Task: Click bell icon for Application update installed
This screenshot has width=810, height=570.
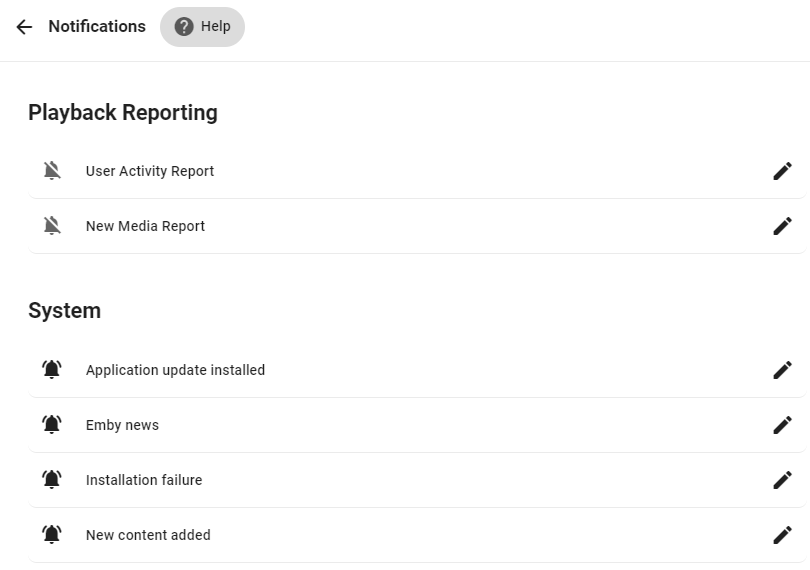Action: point(52,370)
